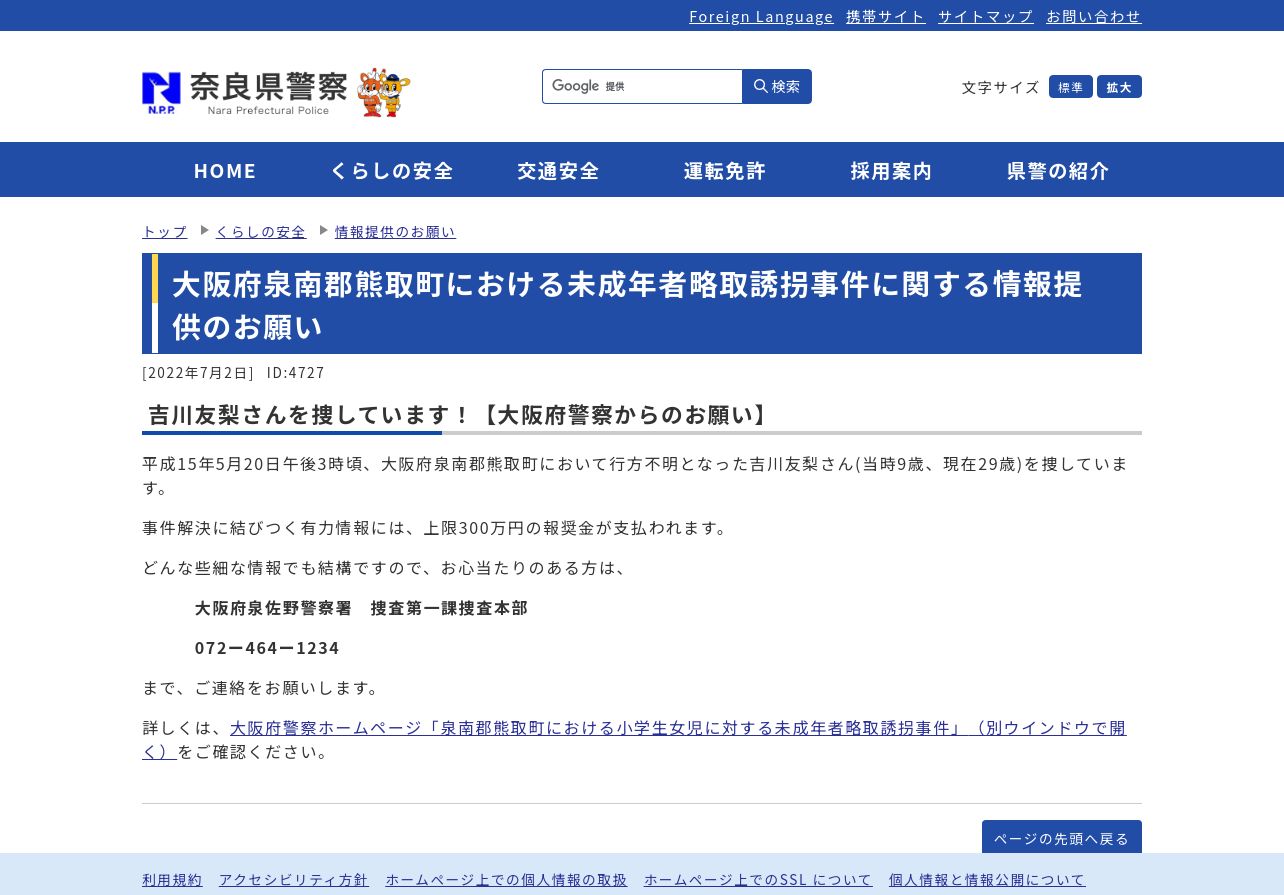Image resolution: width=1284 pixels, height=895 pixels.
Task: Open ホームページ上での個人情報の取扱 footer link
Action: (x=507, y=880)
